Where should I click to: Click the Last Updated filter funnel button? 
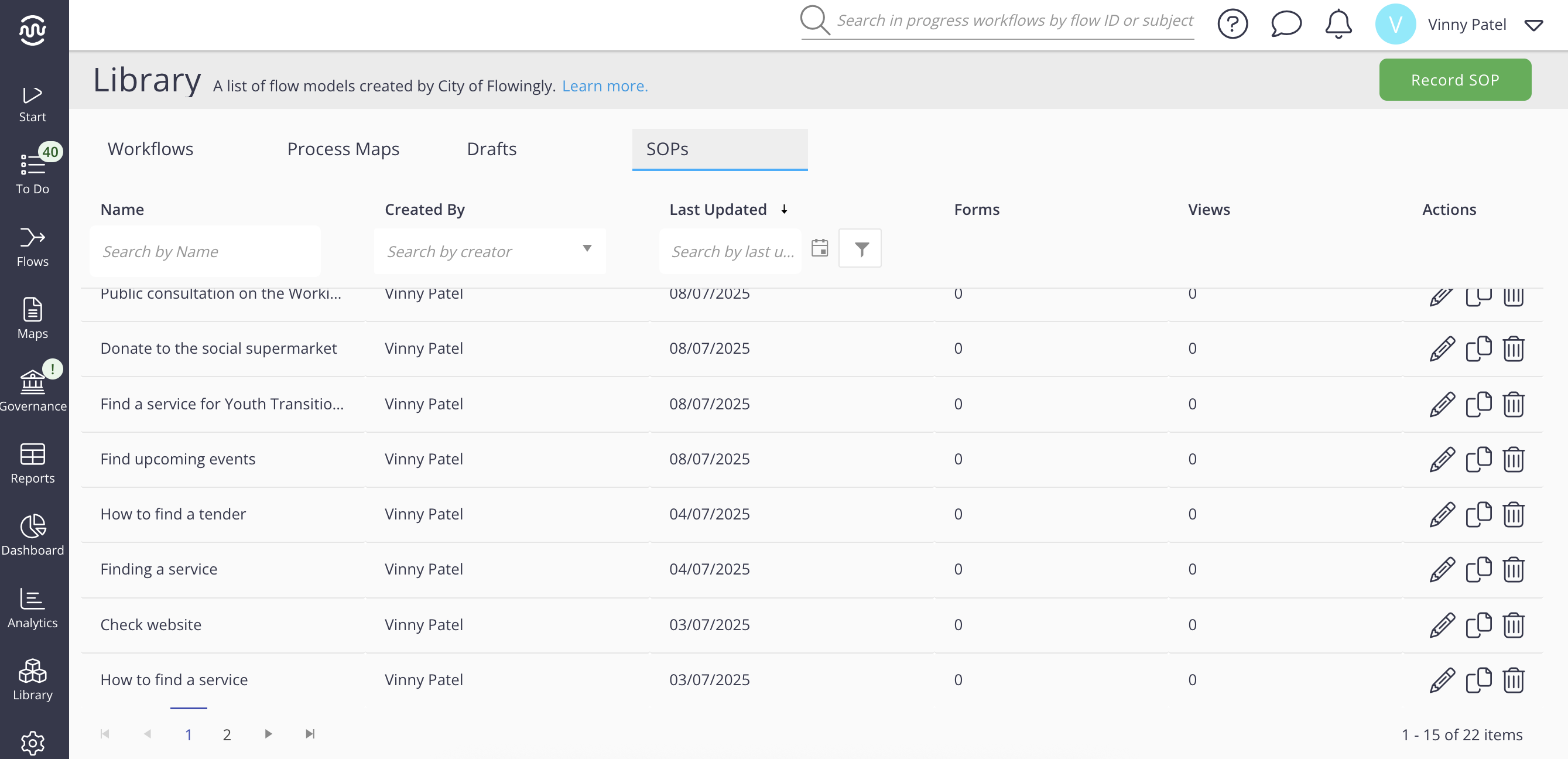click(x=860, y=248)
